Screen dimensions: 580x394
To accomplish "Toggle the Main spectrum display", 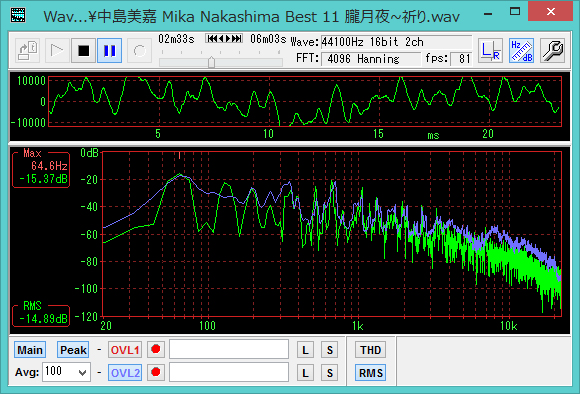I will (x=30, y=350).
